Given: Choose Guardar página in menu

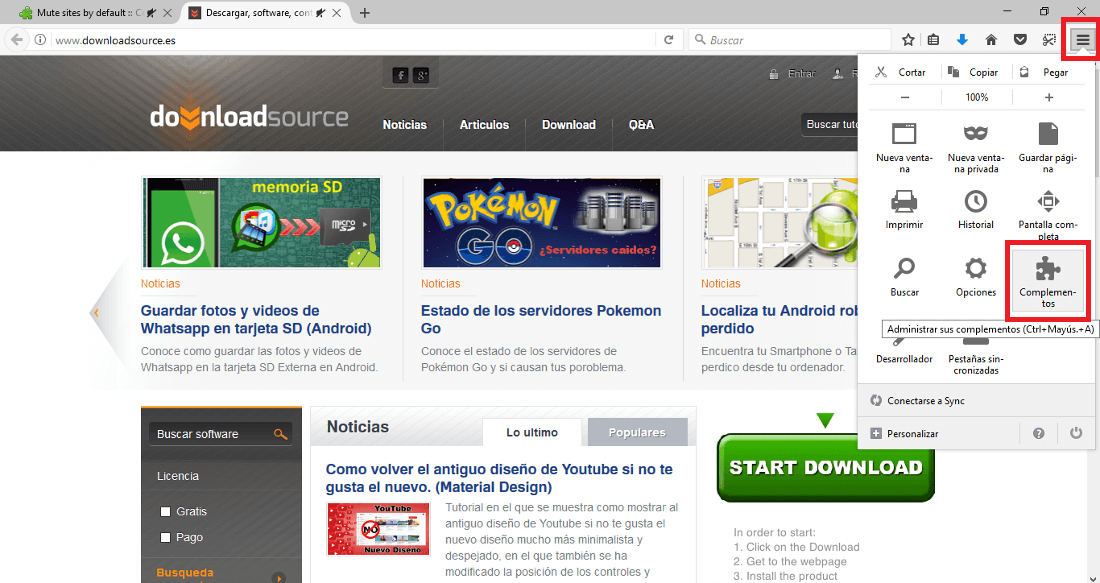Looking at the screenshot, I should click(x=1047, y=147).
